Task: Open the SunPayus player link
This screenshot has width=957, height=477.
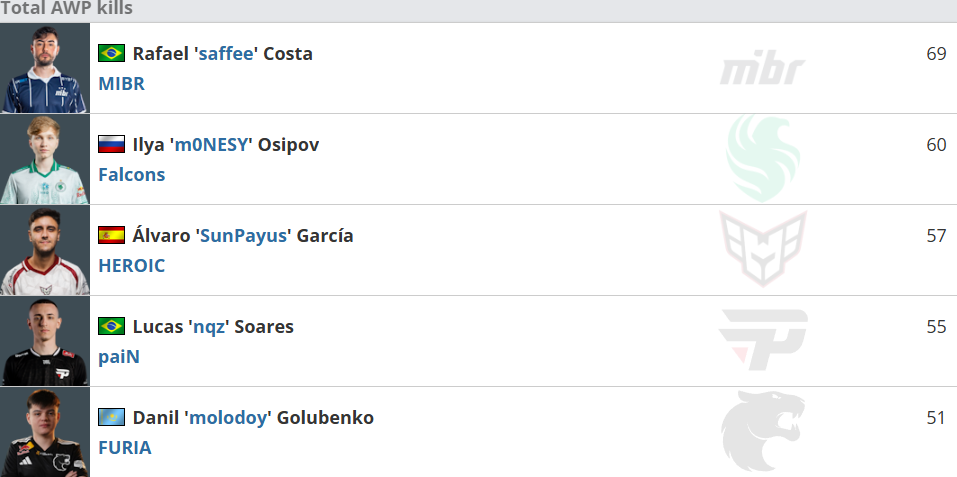Action: [243, 235]
